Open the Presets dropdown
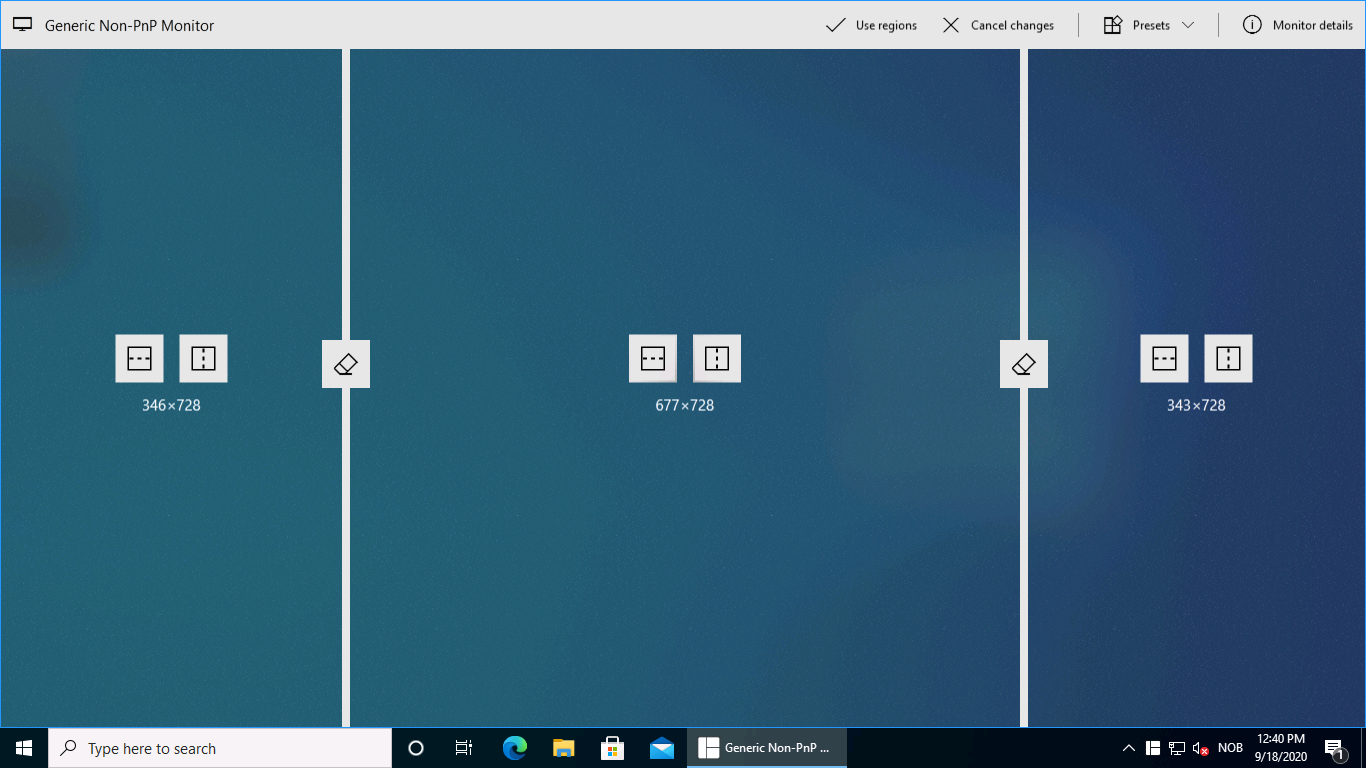The height and width of the screenshot is (768, 1366). 1148,24
